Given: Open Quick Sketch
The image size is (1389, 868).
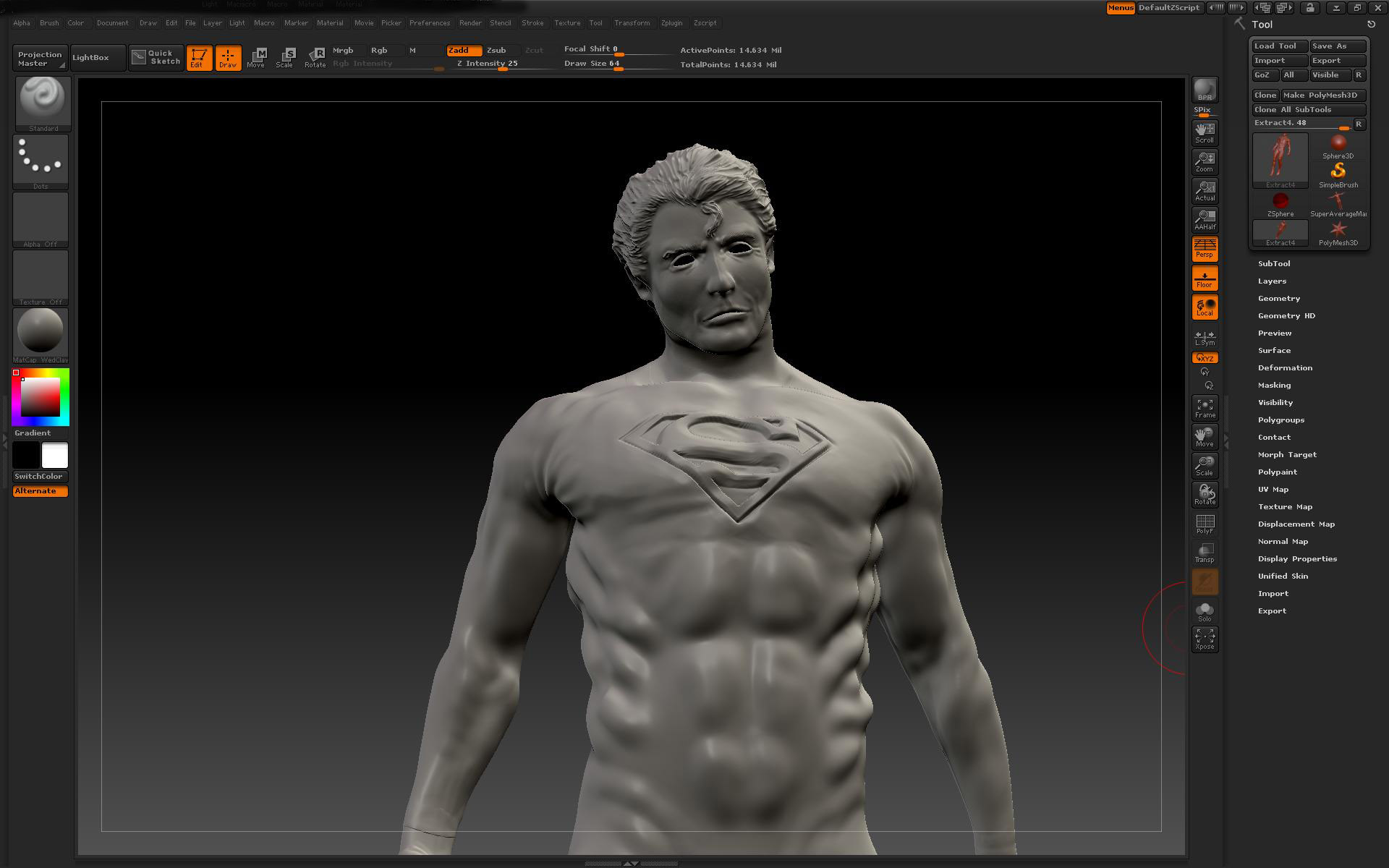Looking at the screenshot, I should tap(156, 58).
